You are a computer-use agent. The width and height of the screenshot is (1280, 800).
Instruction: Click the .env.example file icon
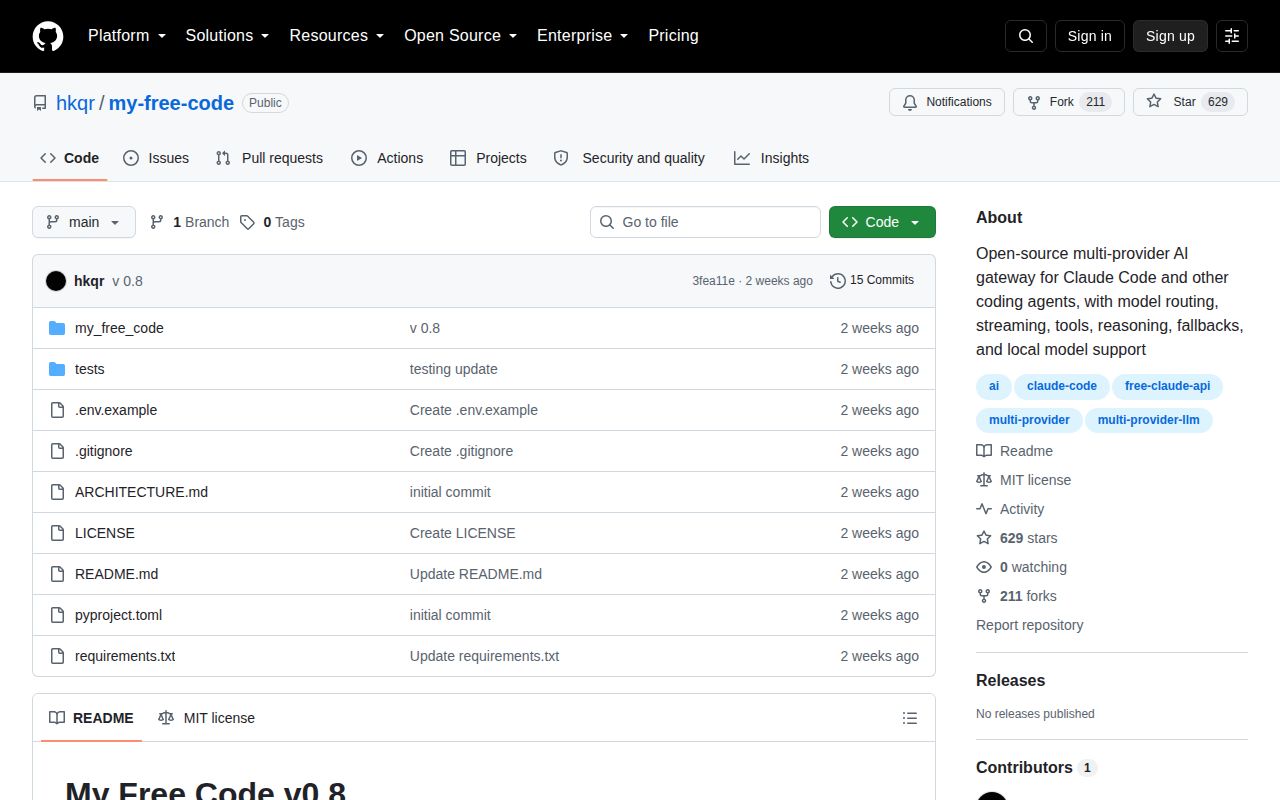click(57, 410)
